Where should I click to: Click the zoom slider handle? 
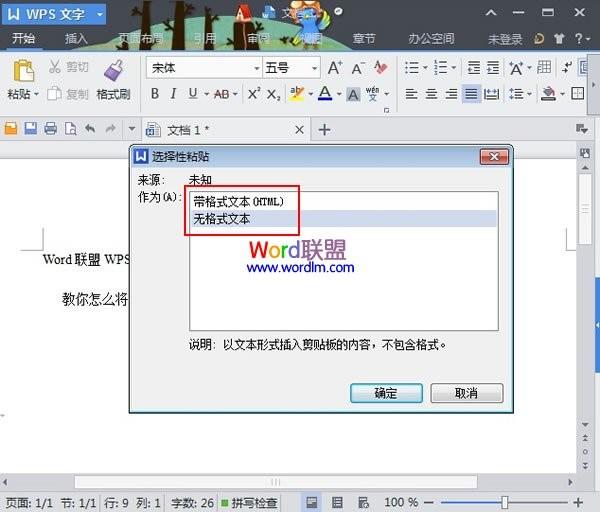coord(505,502)
